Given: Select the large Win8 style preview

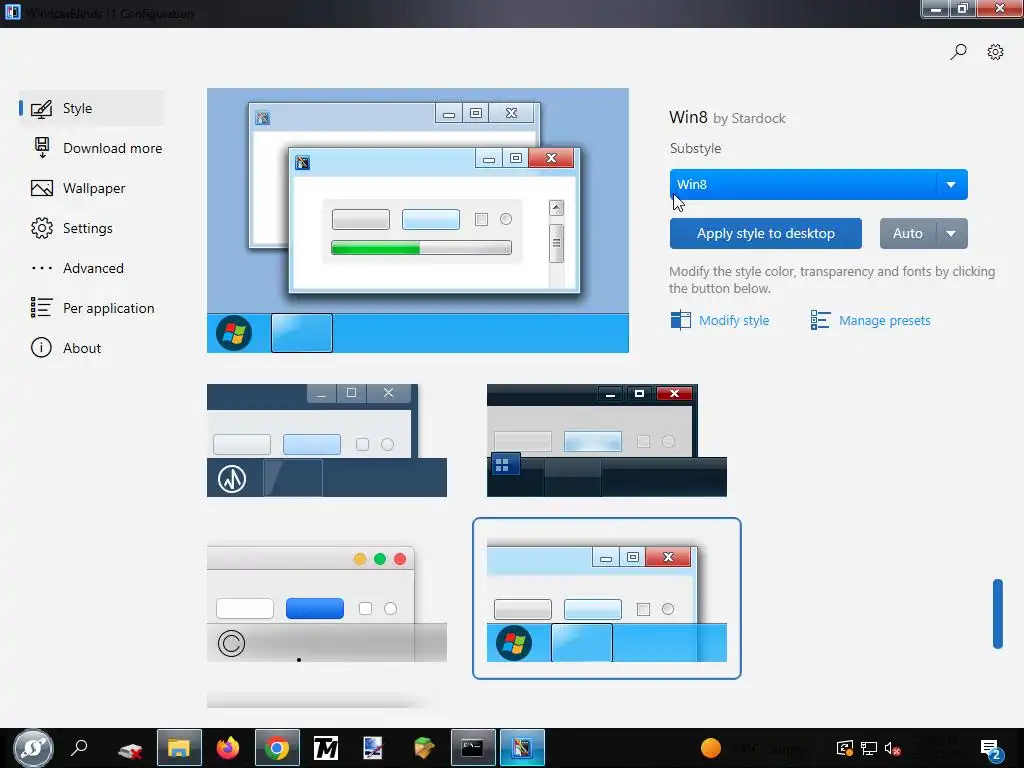Looking at the screenshot, I should click(418, 221).
